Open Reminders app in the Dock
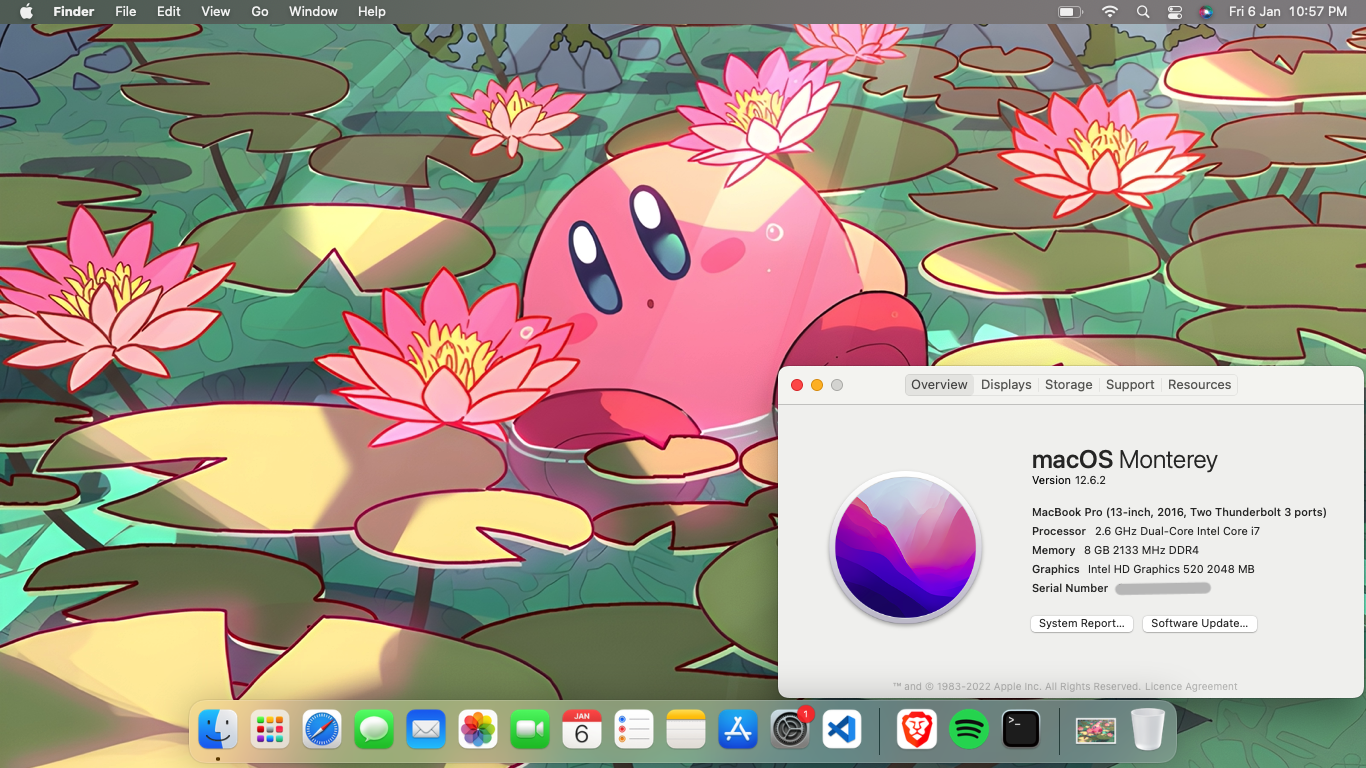The height and width of the screenshot is (768, 1366). (634, 729)
